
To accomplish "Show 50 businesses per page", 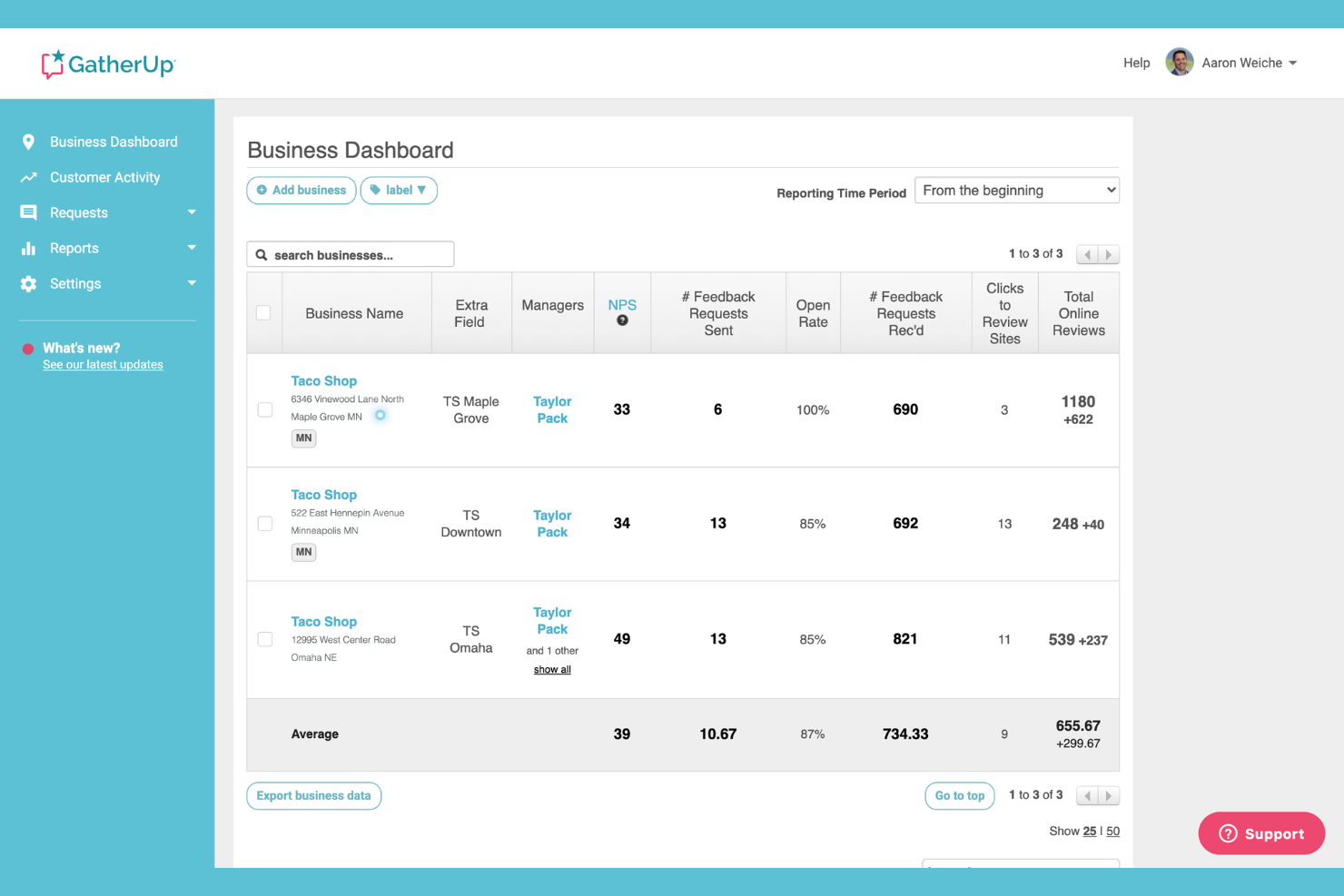I will click(x=1113, y=832).
